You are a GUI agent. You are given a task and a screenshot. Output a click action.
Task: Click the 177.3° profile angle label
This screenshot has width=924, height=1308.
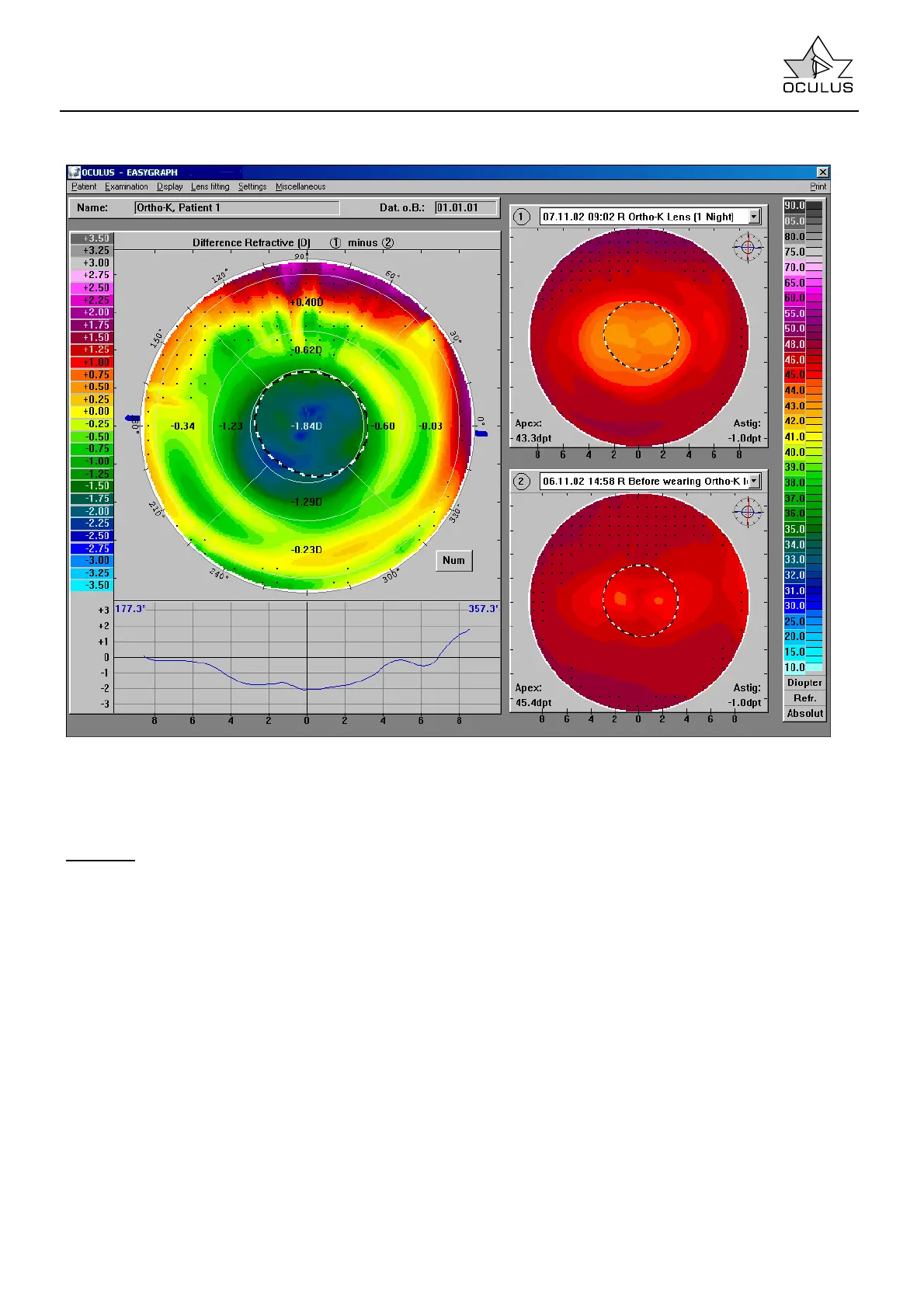tap(130, 609)
